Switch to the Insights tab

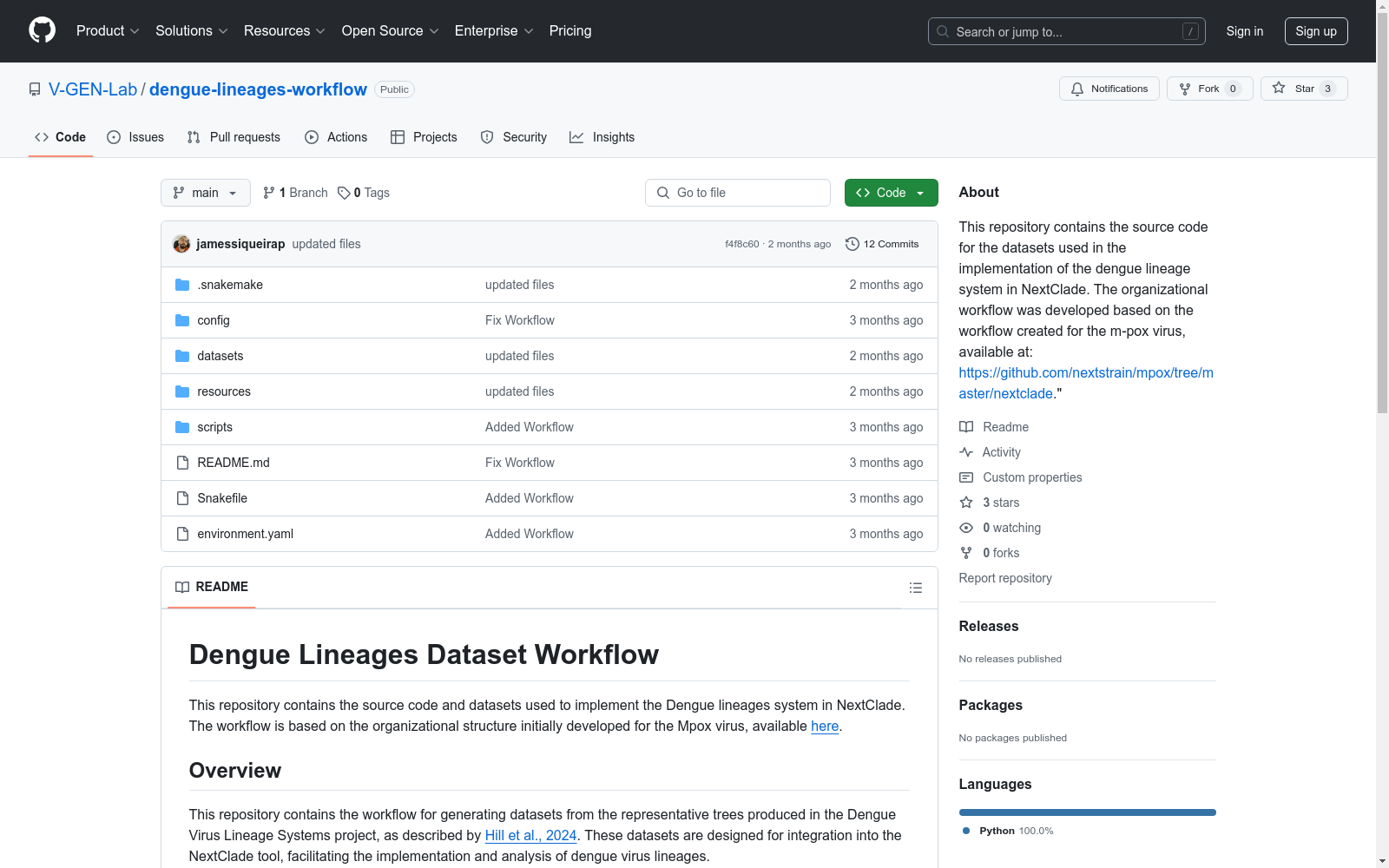pyautogui.click(x=602, y=137)
